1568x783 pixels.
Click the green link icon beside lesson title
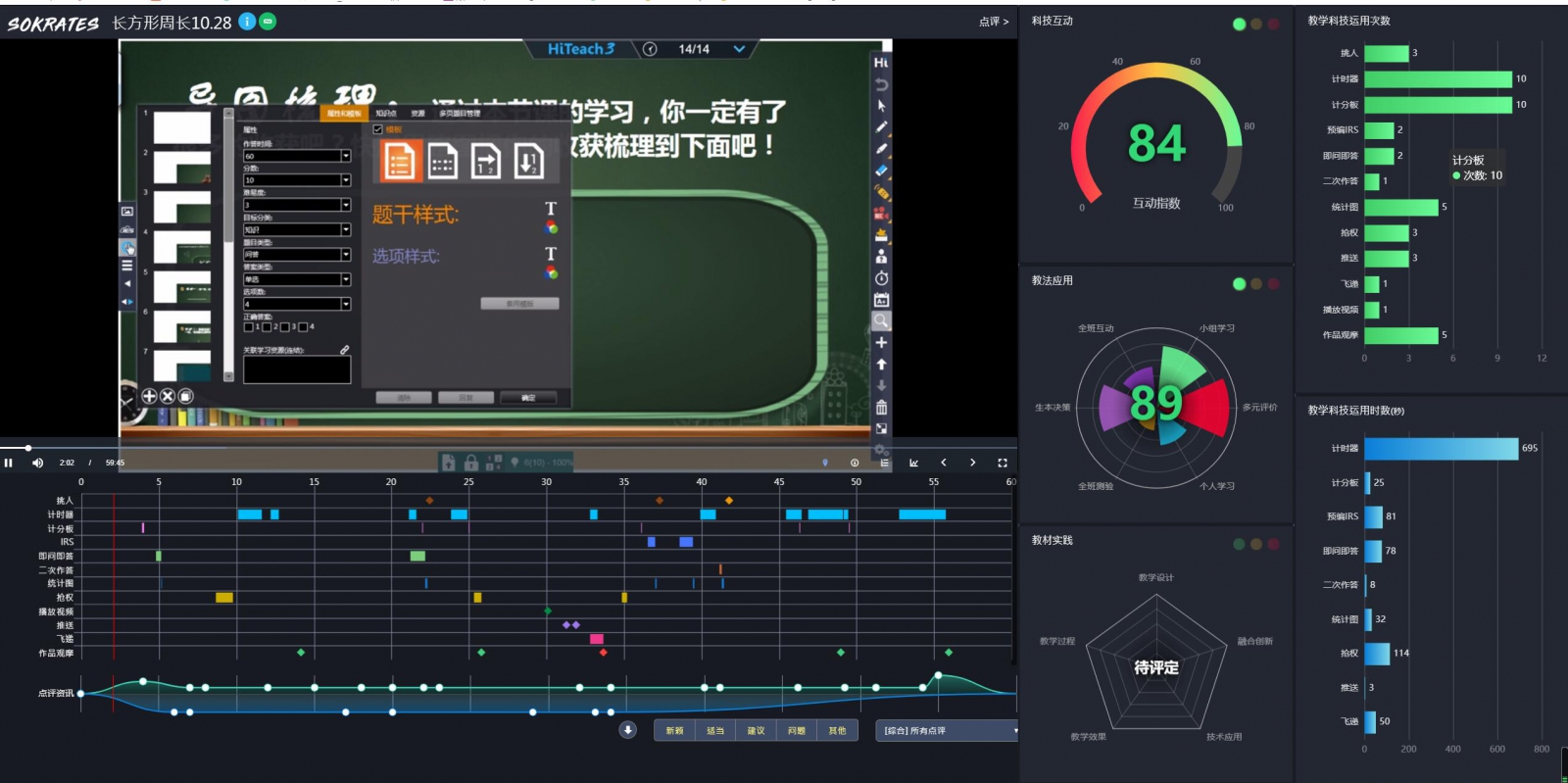[x=268, y=22]
